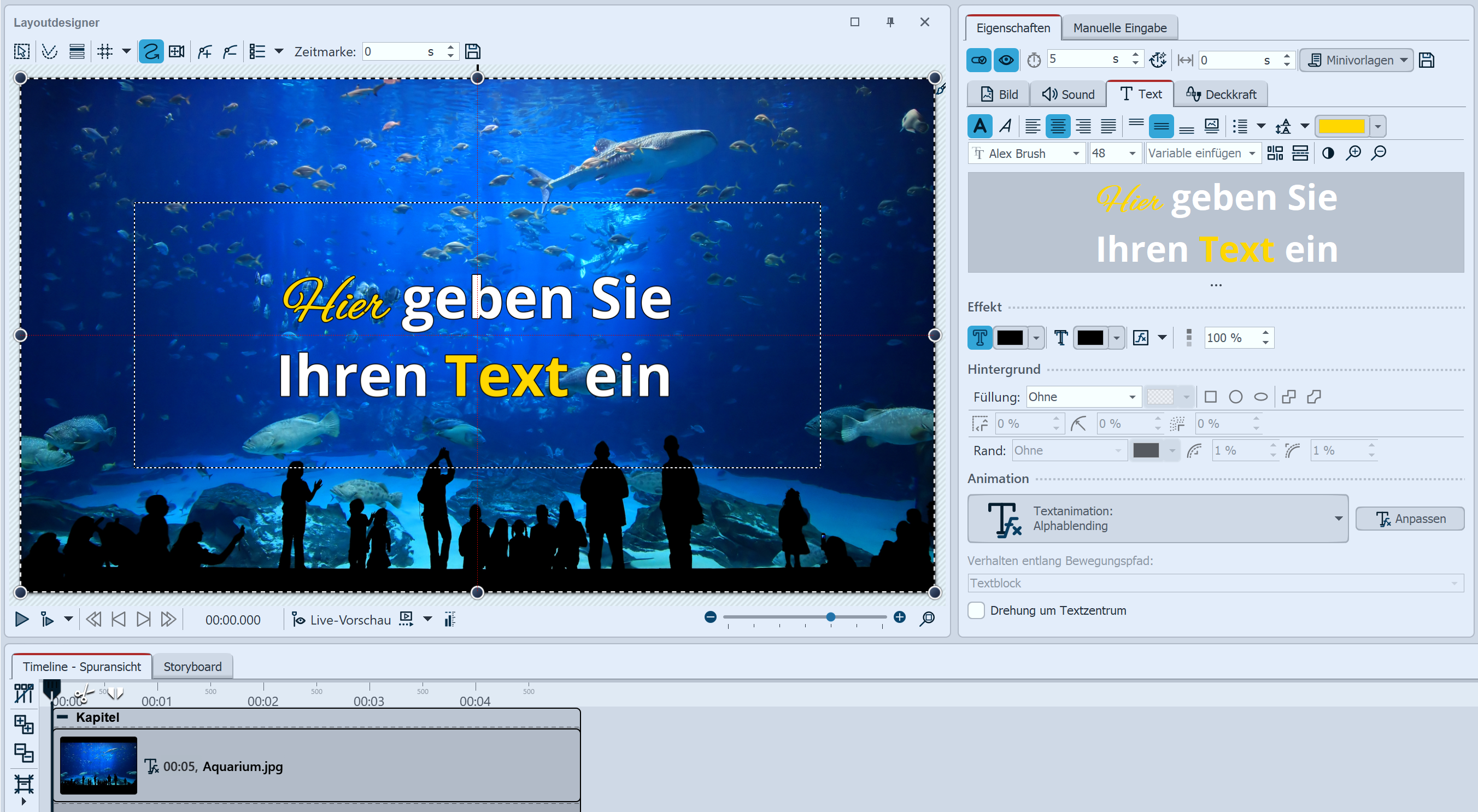Save the Zeitmarke with the disk icon
The width and height of the screenshot is (1478, 812).
[x=472, y=51]
